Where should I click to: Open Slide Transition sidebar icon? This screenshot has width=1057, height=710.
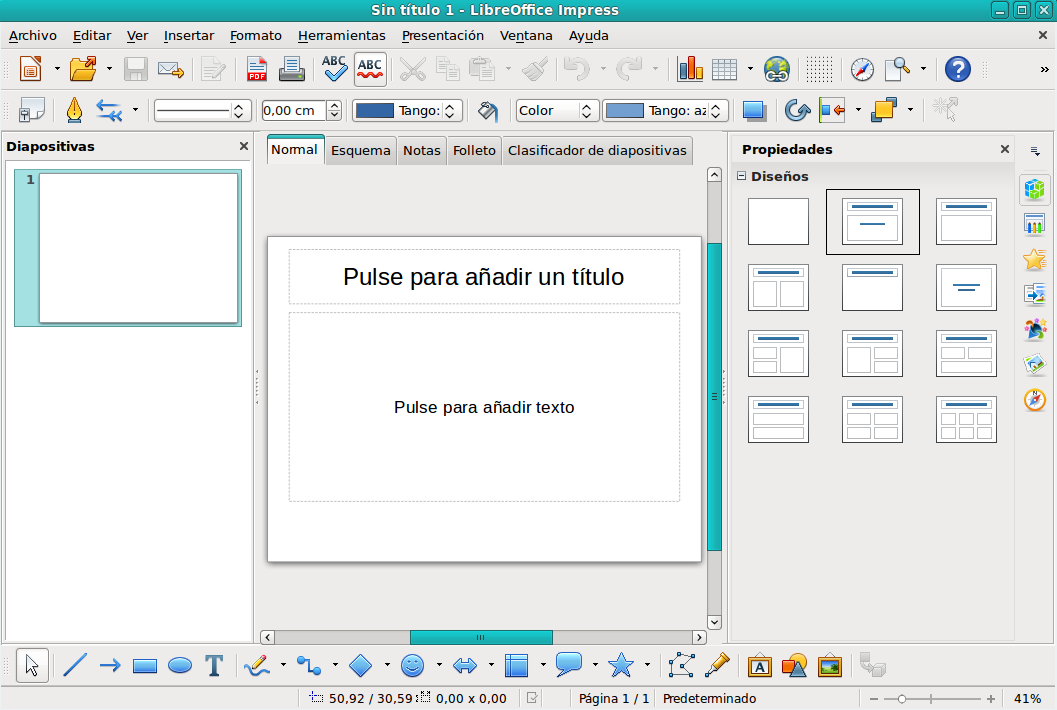[1035, 295]
